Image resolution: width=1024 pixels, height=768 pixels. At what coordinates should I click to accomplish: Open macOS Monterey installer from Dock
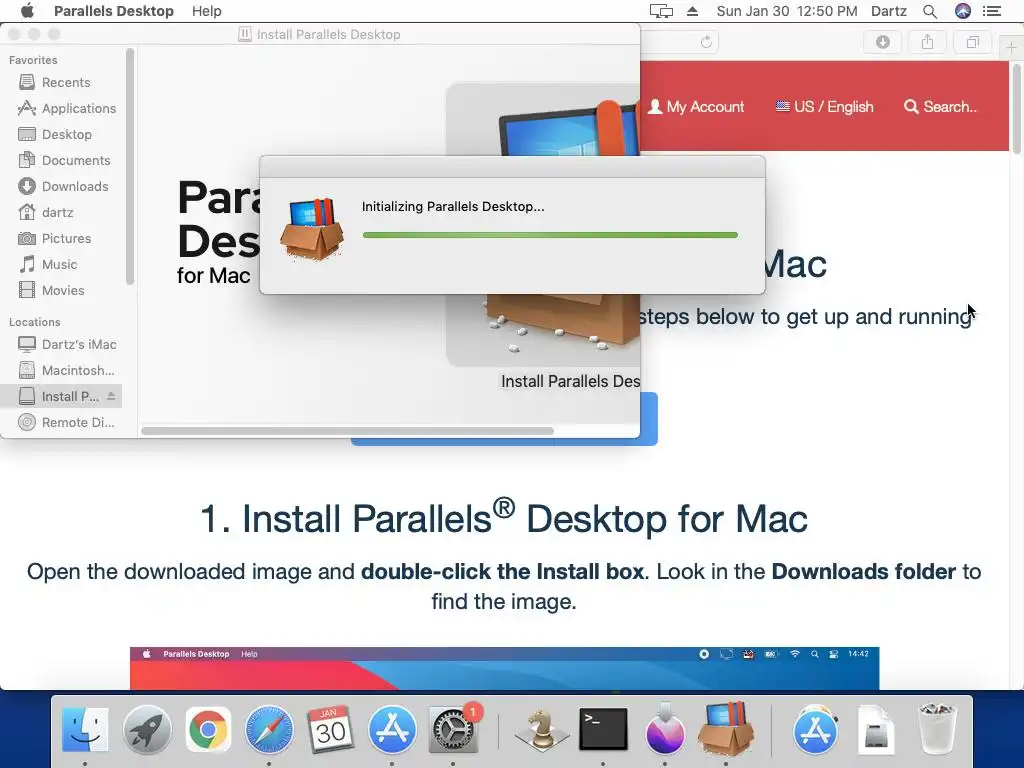pyautogui.click(x=665, y=728)
